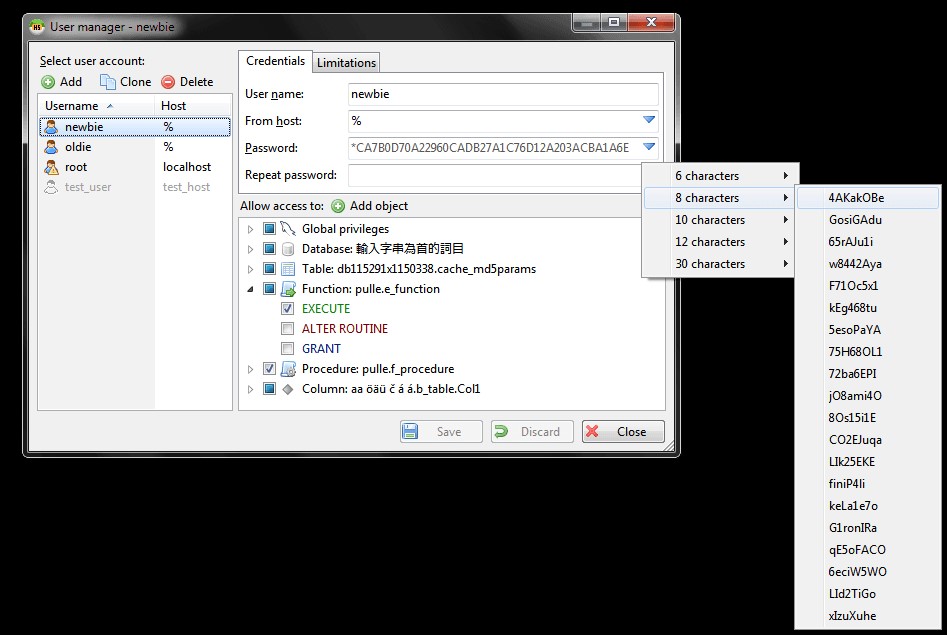This screenshot has width=947, height=635.
Task: Click the User name input field
Action: pyautogui.click(x=503, y=94)
